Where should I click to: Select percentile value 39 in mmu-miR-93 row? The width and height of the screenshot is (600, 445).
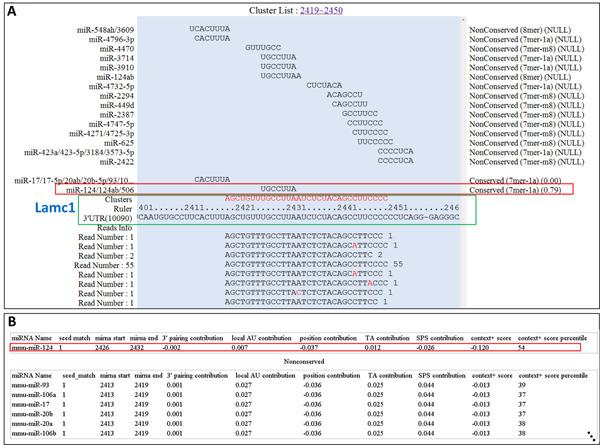coord(522,385)
